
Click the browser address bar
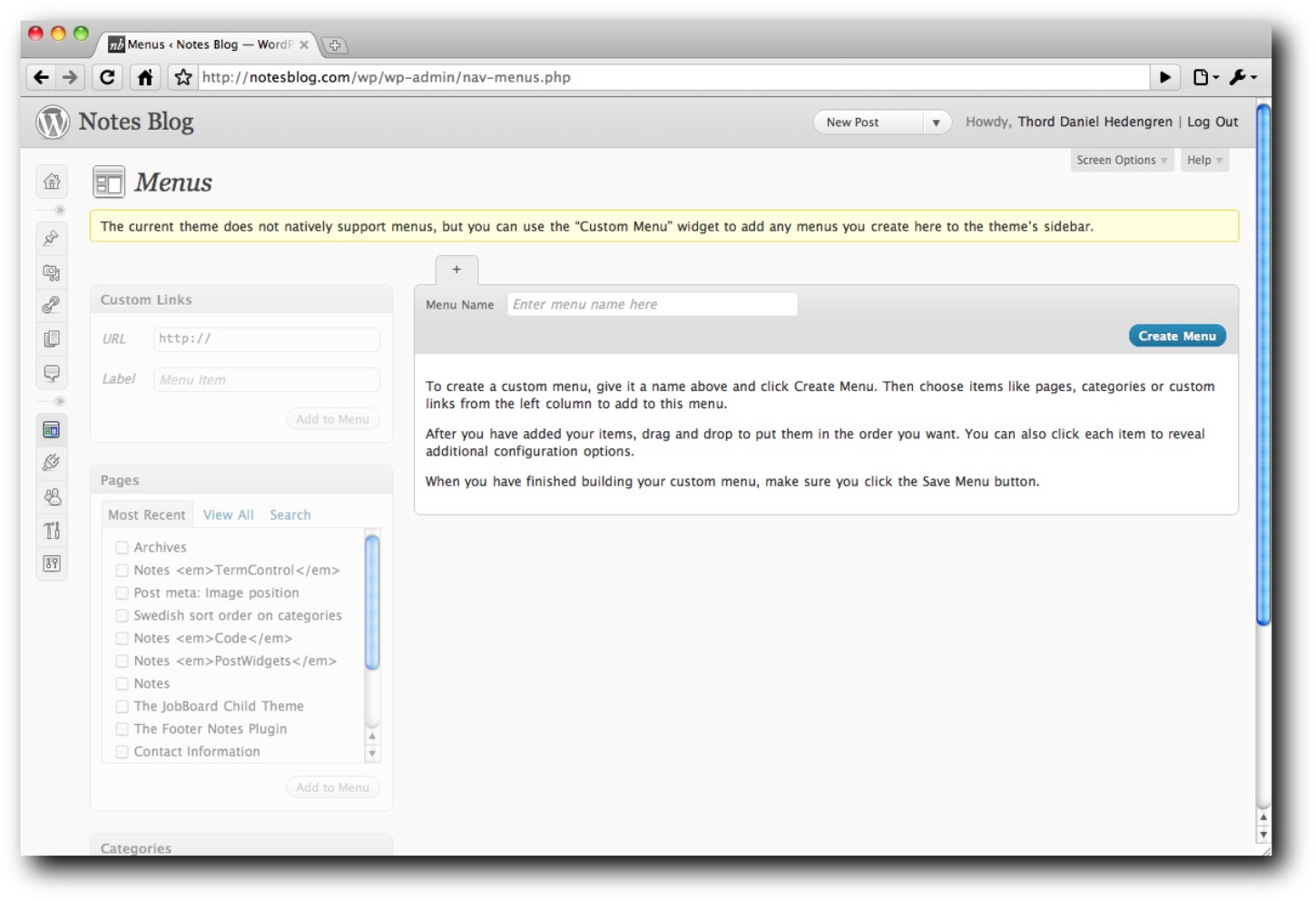click(x=672, y=77)
